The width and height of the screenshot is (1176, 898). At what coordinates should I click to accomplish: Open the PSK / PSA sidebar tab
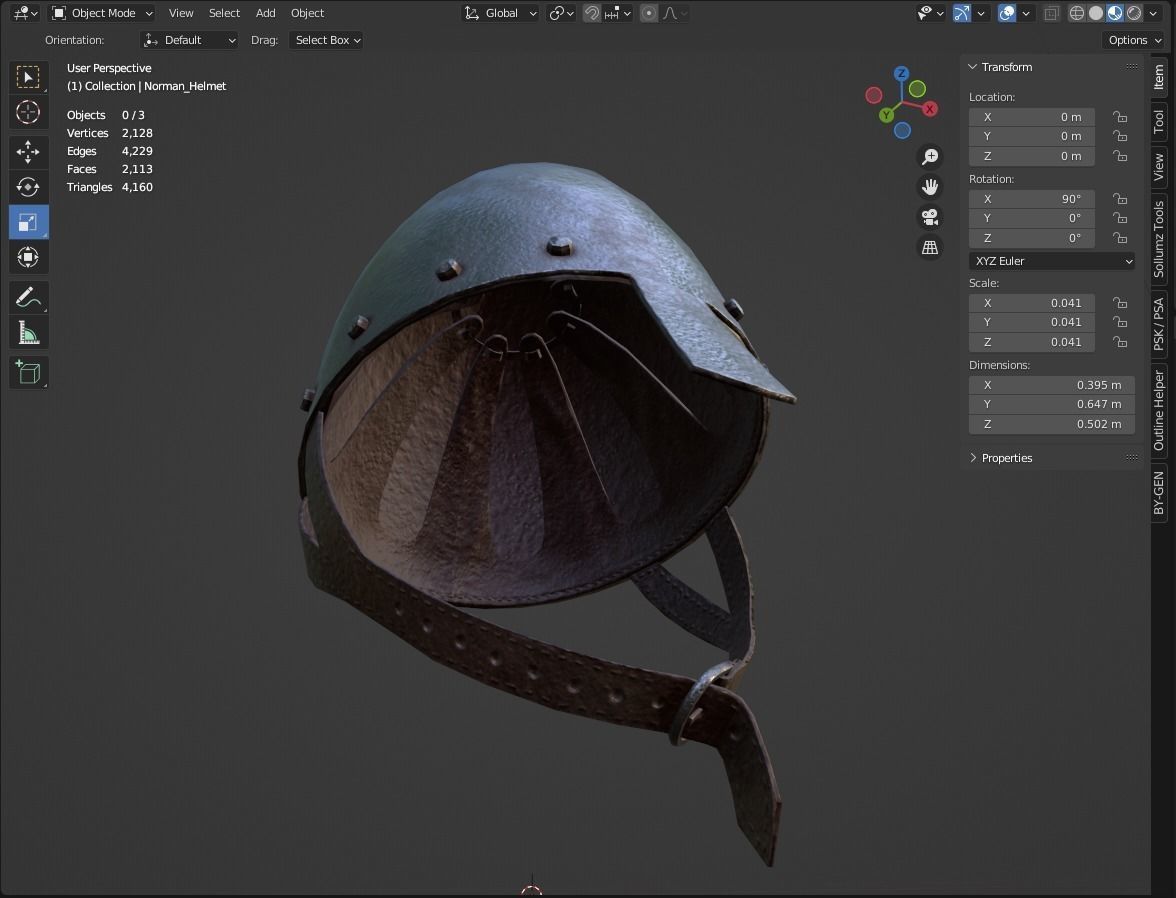pos(1159,324)
